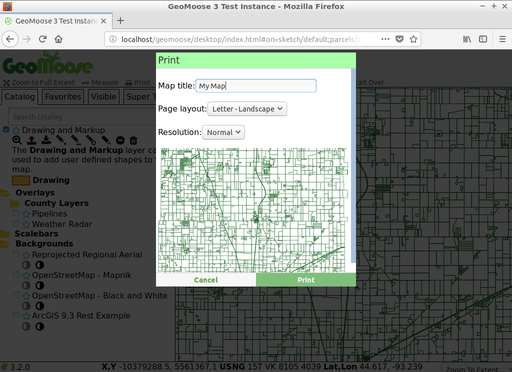Click fade-in icon under Reprojected Regional Aerial

click(x=40, y=265)
